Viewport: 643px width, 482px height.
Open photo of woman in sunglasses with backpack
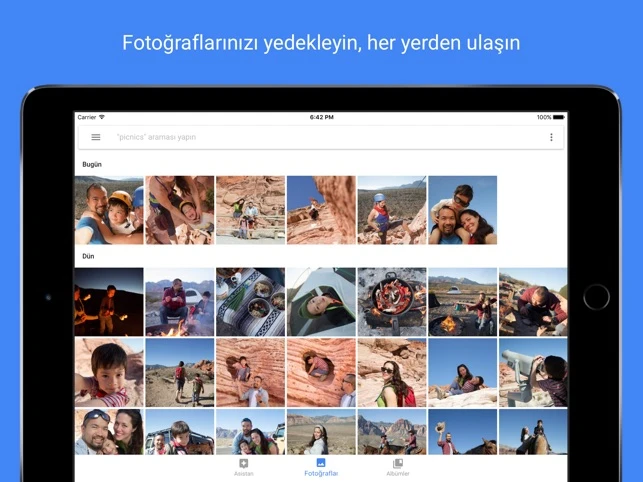click(x=392, y=372)
